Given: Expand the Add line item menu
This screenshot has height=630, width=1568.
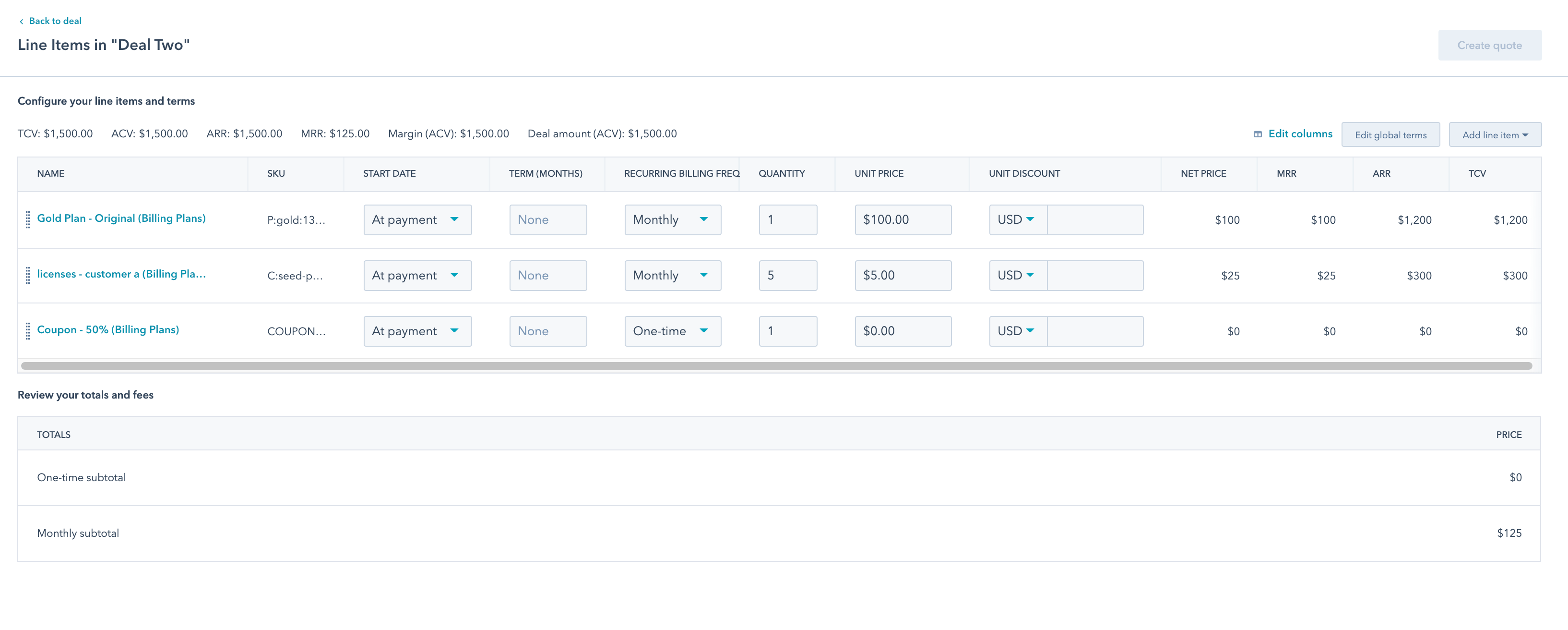Looking at the screenshot, I should pyautogui.click(x=1494, y=134).
